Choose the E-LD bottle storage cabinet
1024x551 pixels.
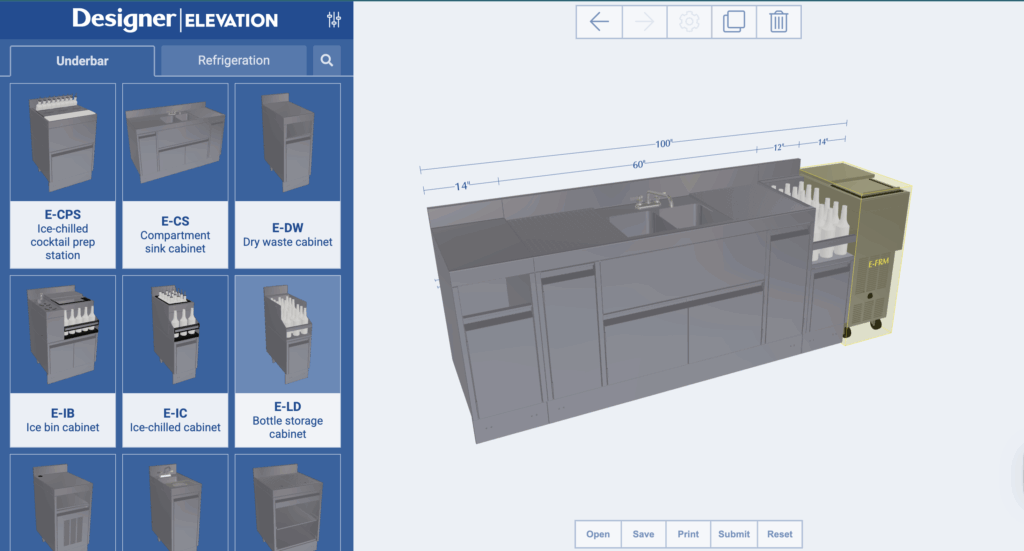(x=287, y=360)
